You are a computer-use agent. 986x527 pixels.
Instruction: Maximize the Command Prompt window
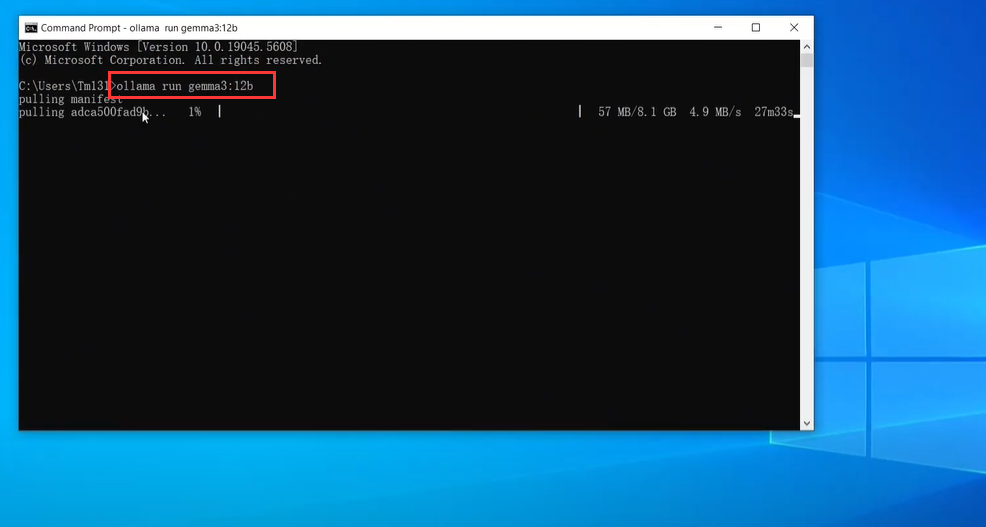tap(756, 28)
